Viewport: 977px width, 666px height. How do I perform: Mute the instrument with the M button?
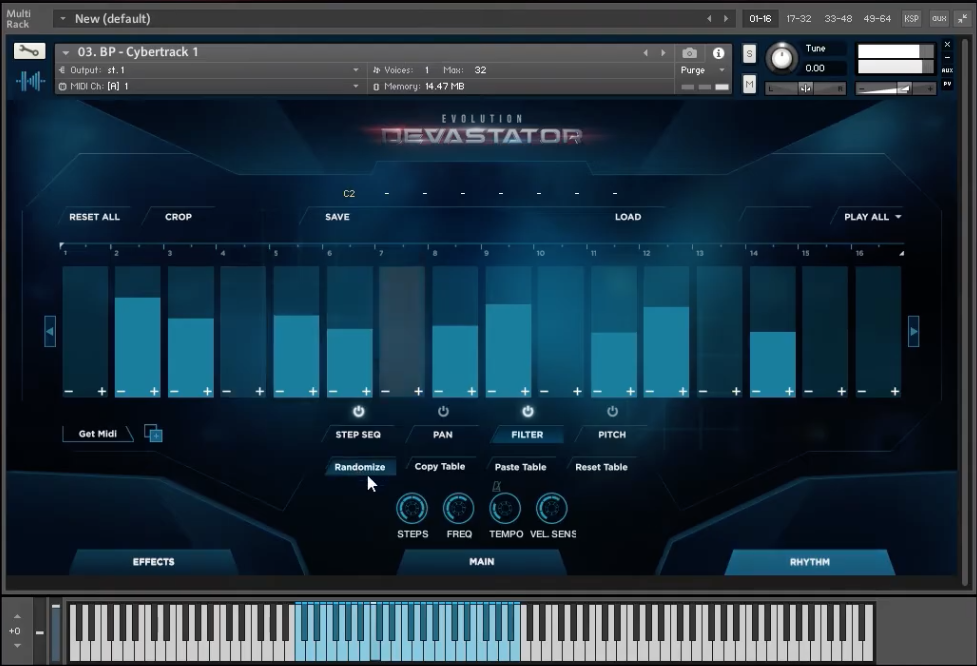[749, 84]
